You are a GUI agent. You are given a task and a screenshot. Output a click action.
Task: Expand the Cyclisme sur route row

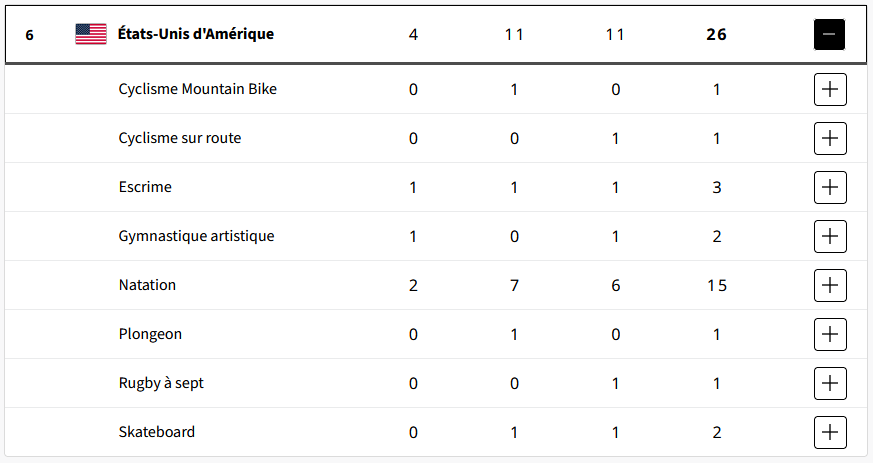(x=830, y=138)
